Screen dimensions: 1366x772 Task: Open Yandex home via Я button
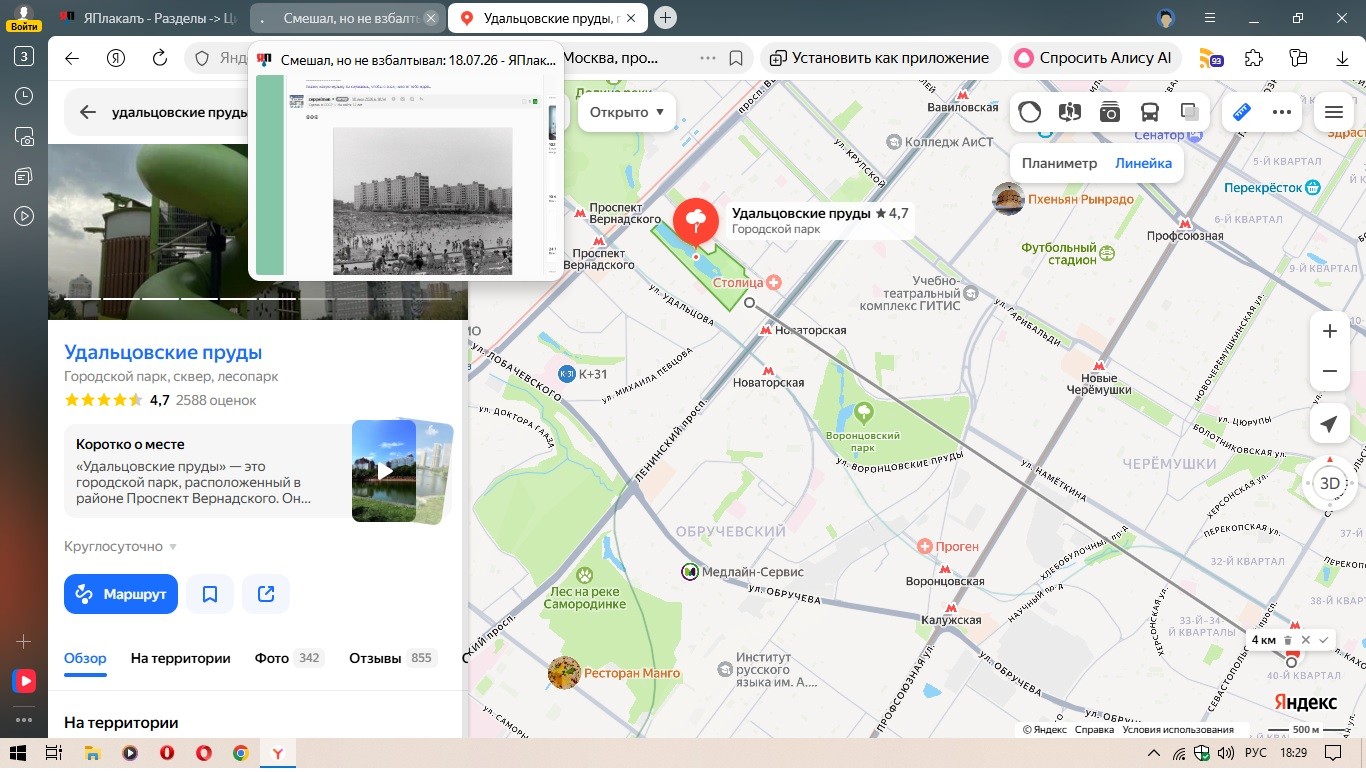pyautogui.click(x=116, y=58)
